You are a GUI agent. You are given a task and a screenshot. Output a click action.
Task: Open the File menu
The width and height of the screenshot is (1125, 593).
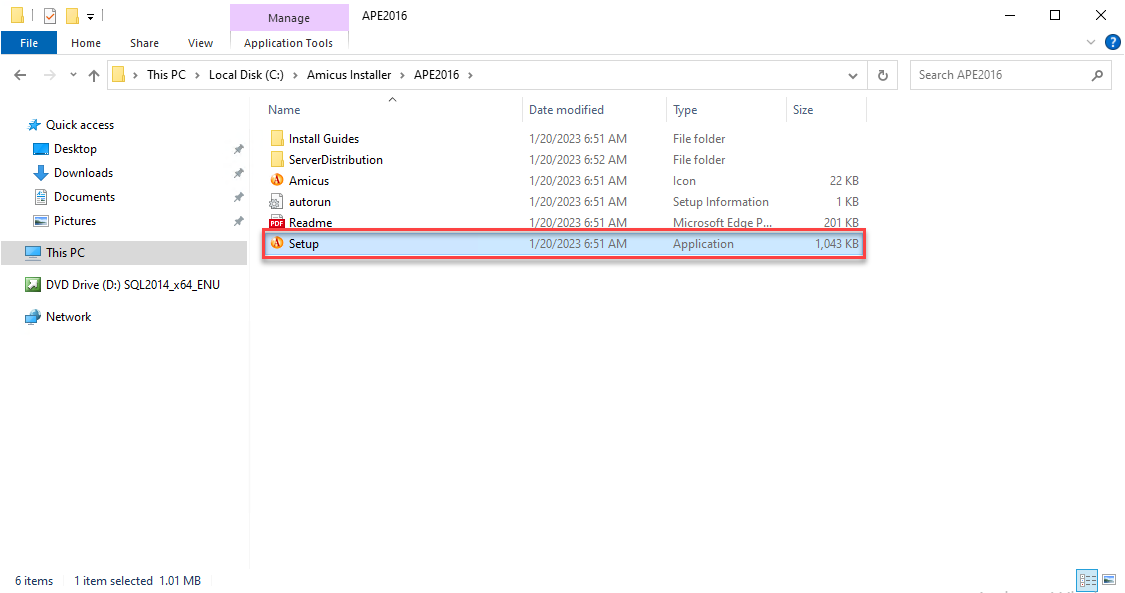[29, 42]
